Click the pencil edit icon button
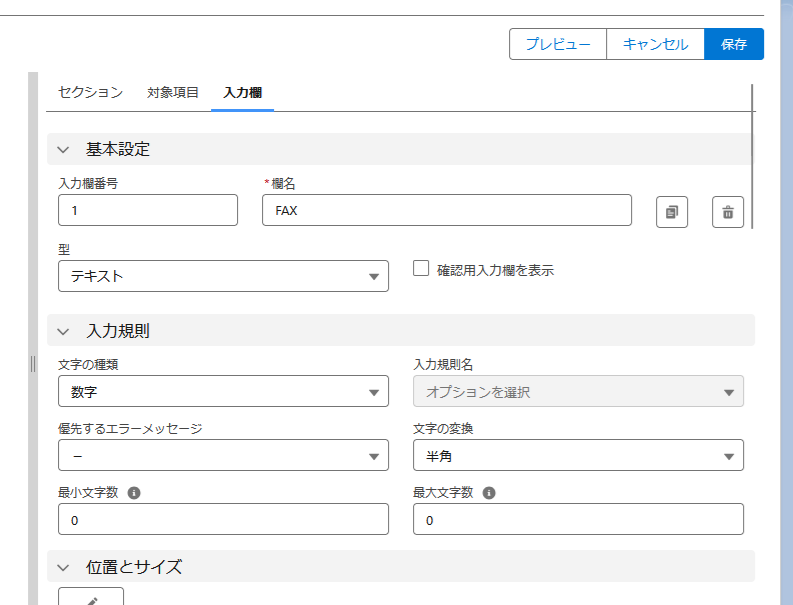The width and height of the screenshot is (793, 605). tap(91, 598)
